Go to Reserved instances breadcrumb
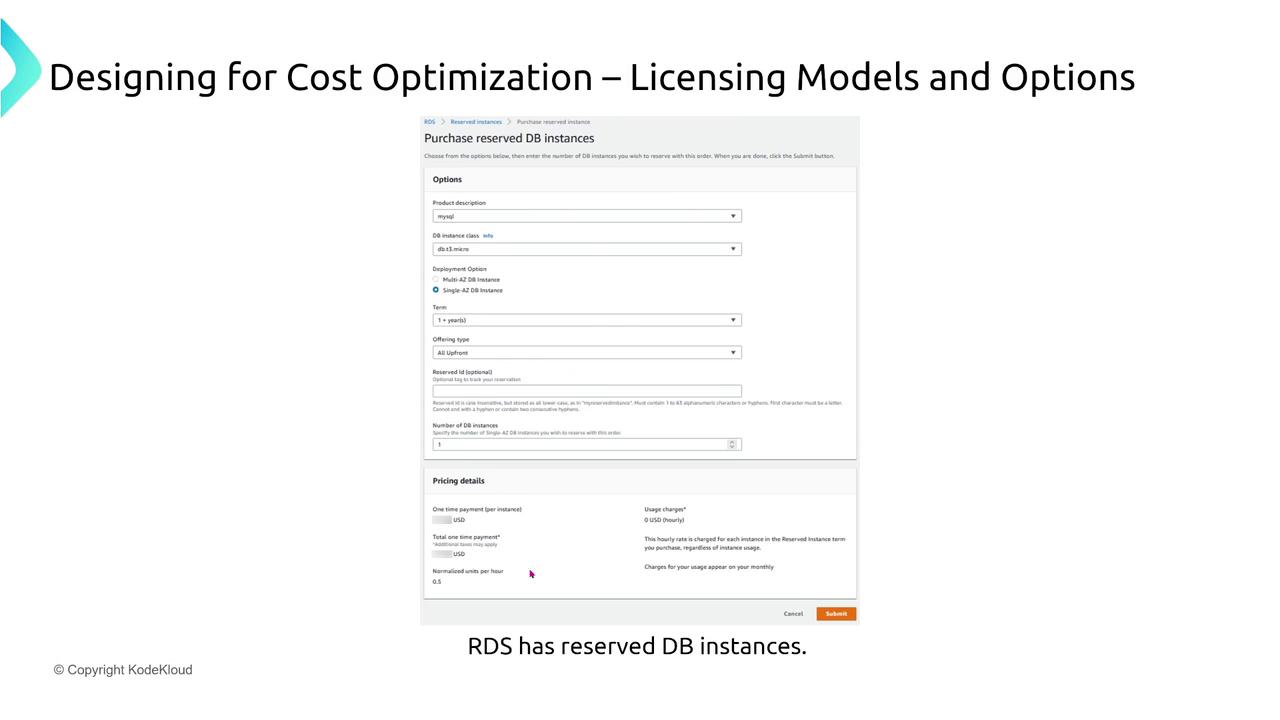Viewport: 1280px width, 720px height. coord(476,122)
